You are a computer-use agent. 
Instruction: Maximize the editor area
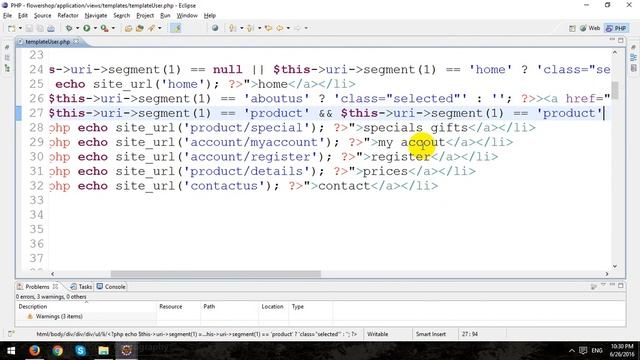point(621,40)
